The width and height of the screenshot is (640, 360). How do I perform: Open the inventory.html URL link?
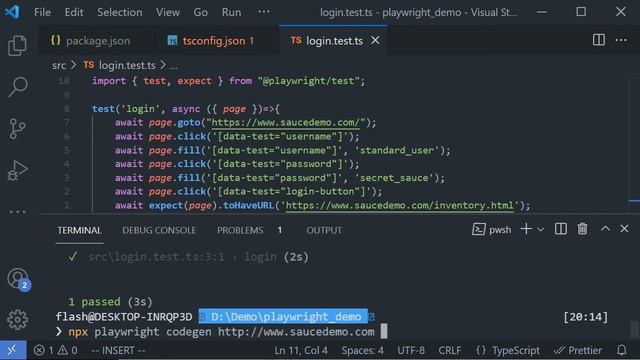[x=400, y=205]
